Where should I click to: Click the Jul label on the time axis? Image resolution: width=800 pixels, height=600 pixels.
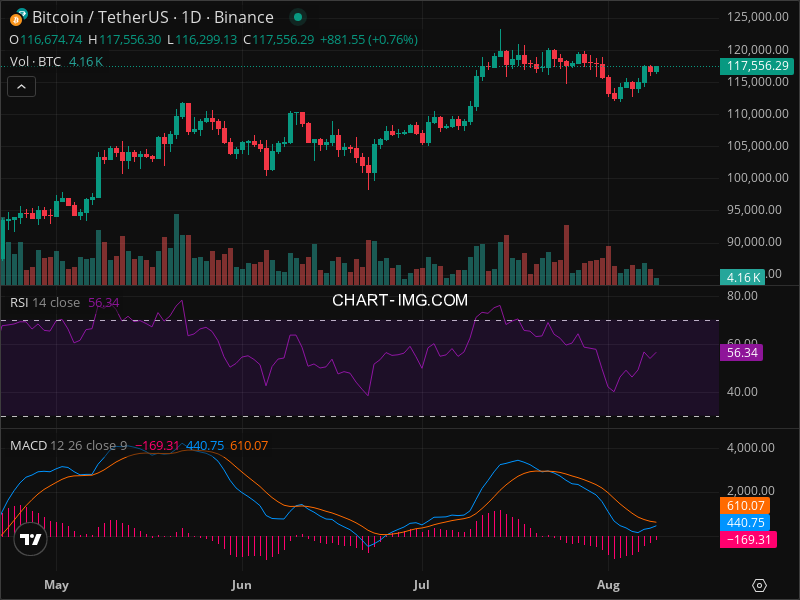click(421, 585)
